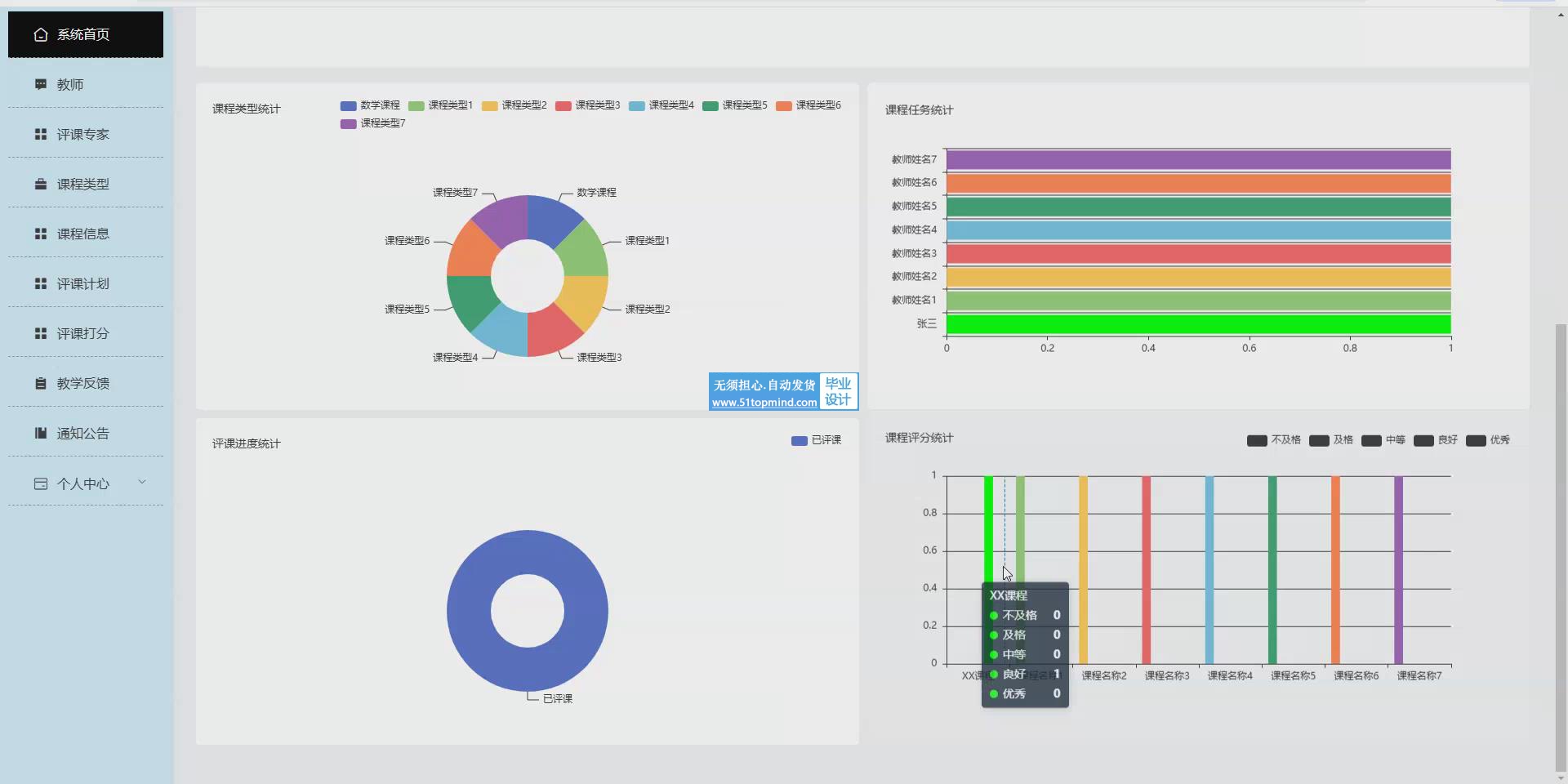
Task: Click the page vertical scrollbar
Action: [x=1561, y=547]
